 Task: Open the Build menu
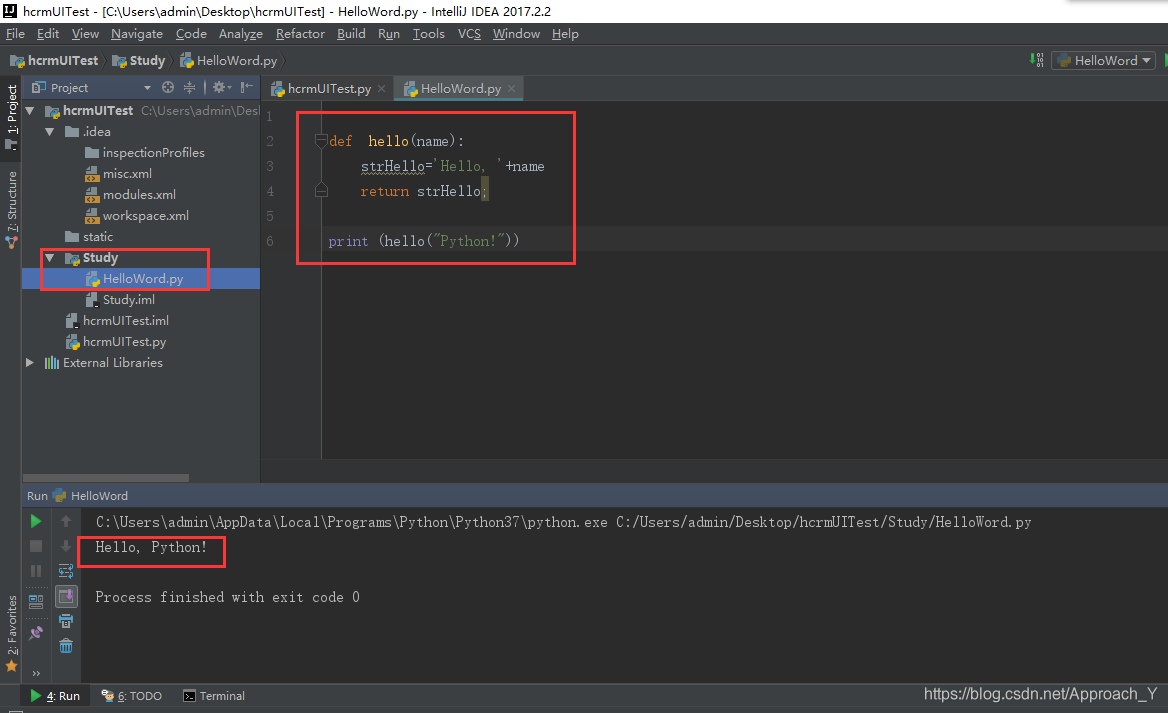(351, 34)
